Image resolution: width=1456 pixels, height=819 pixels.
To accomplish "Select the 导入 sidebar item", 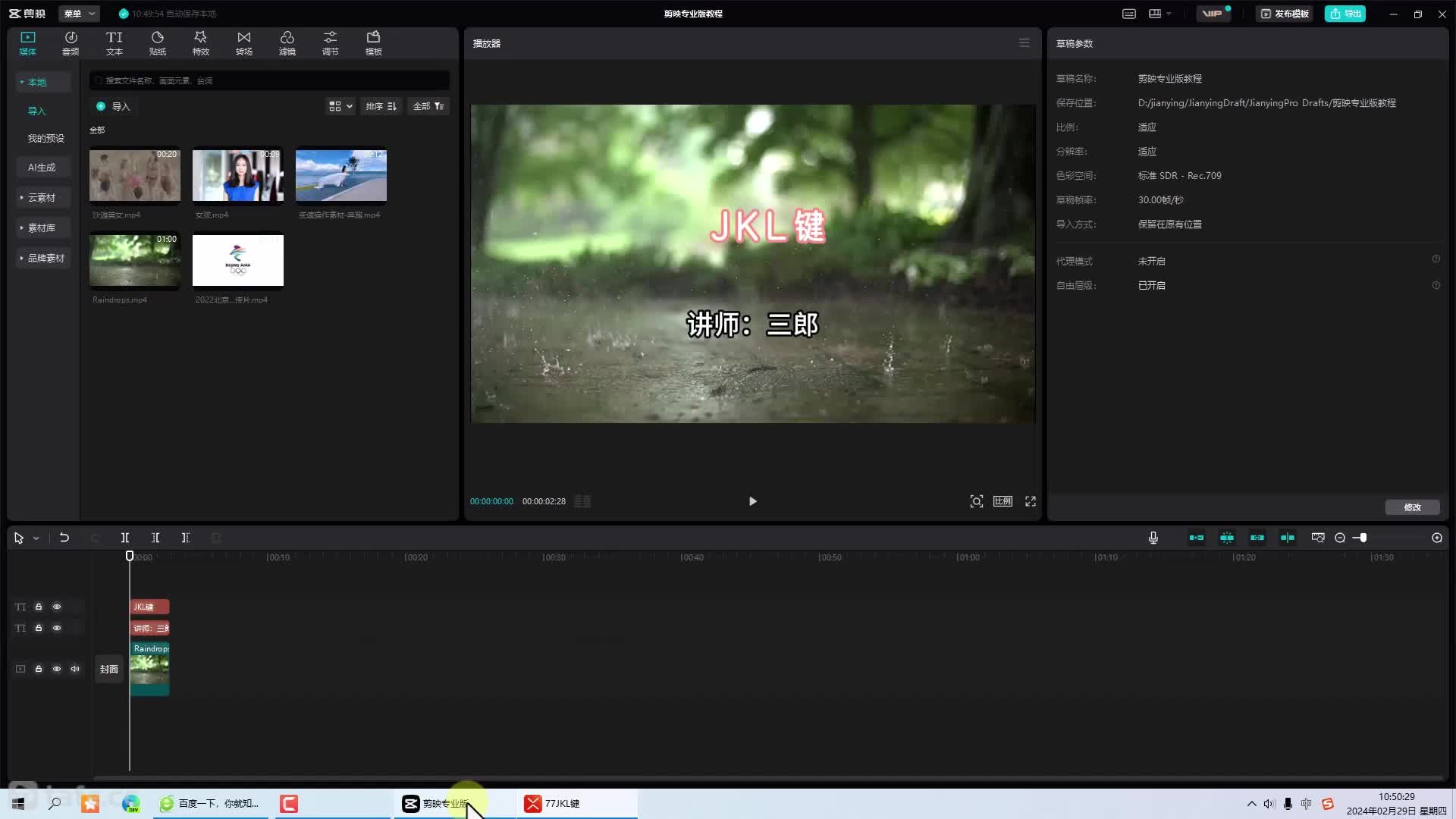I will (x=37, y=111).
